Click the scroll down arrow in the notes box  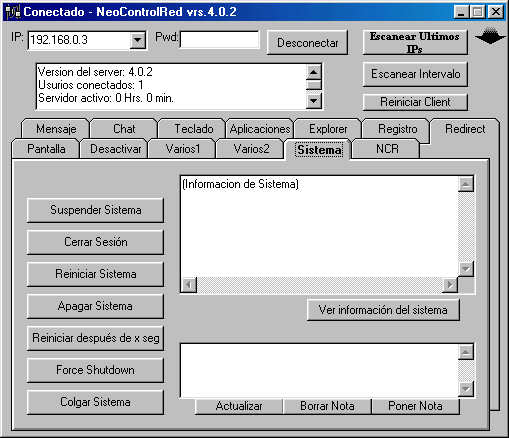point(466,389)
